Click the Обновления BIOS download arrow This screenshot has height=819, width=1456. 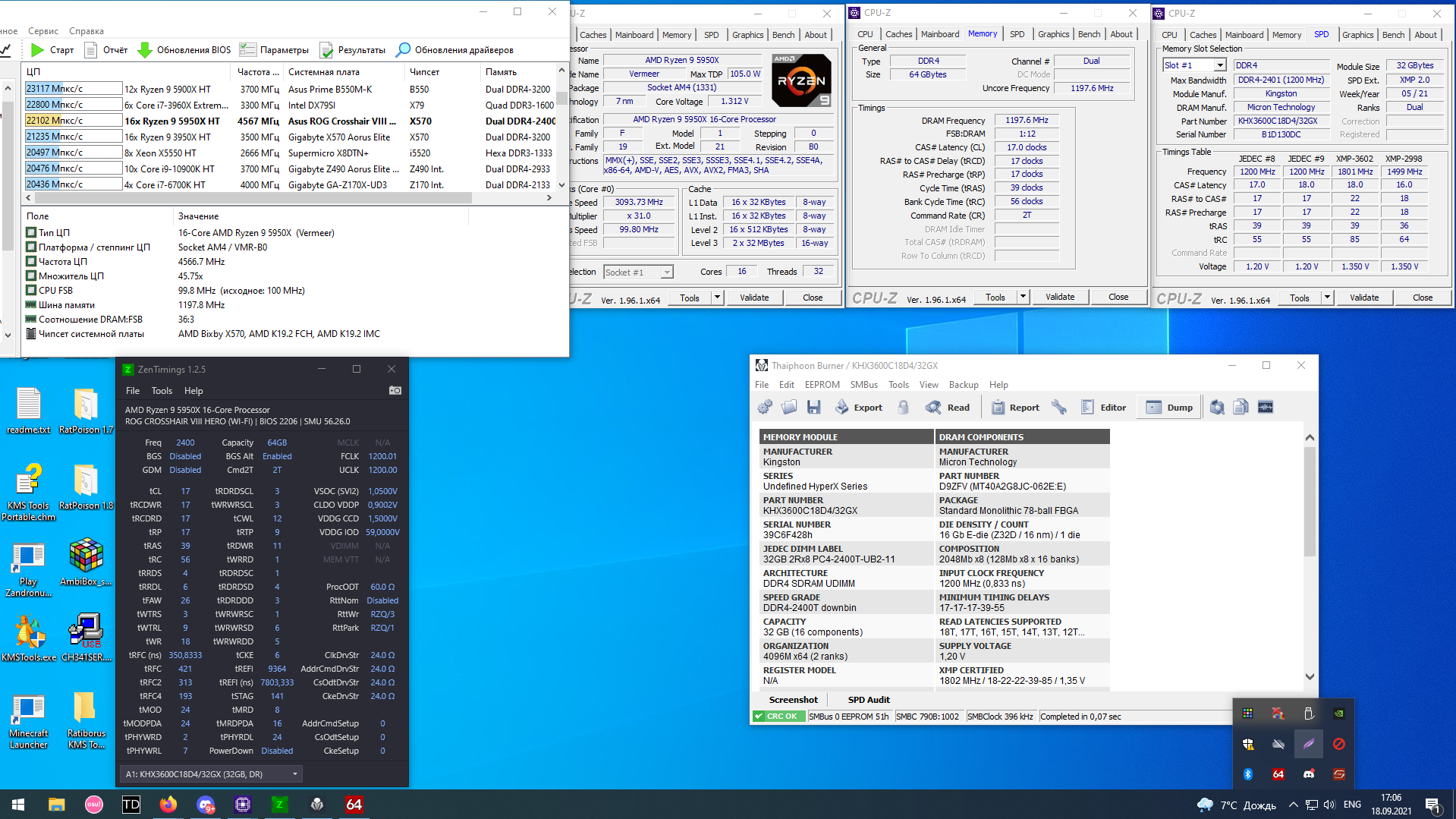144,50
